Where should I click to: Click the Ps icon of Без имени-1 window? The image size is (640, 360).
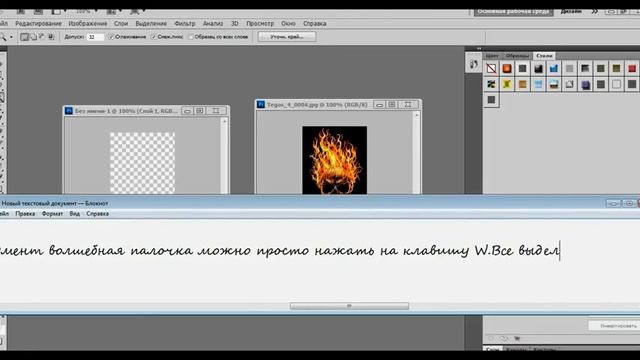(x=69, y=111)
